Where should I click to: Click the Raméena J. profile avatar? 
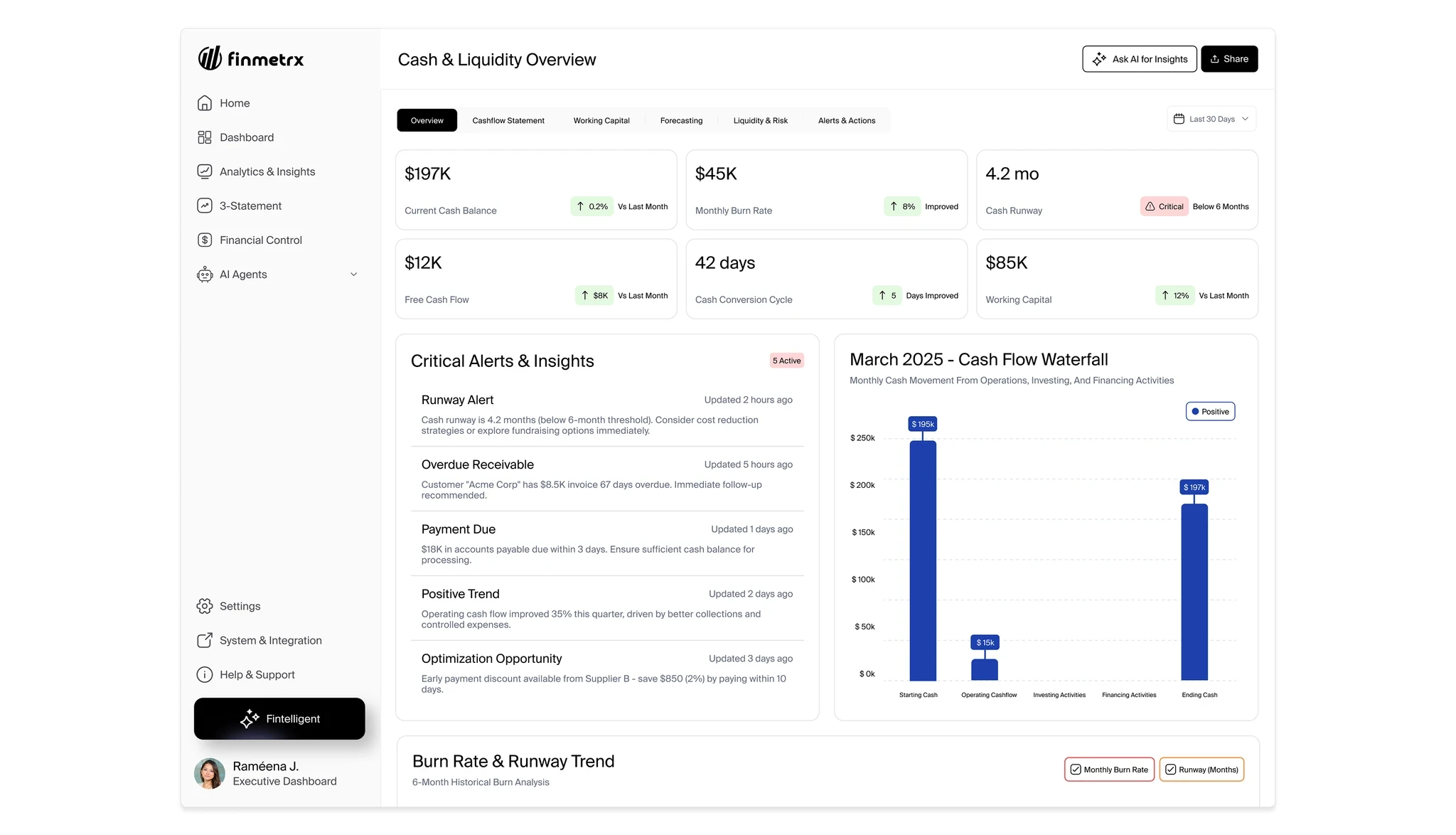210,773
